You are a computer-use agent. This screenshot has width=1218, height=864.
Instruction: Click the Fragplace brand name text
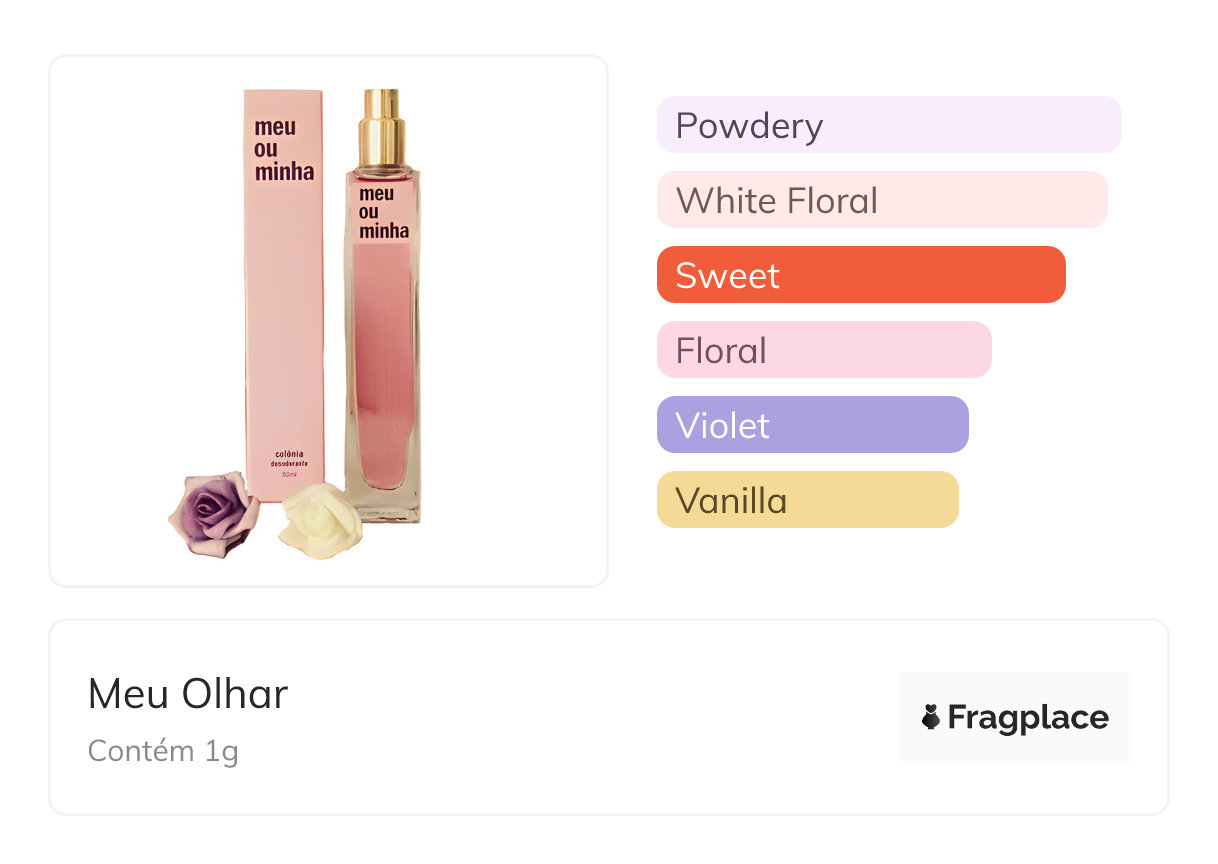[x=1028, y=717]
